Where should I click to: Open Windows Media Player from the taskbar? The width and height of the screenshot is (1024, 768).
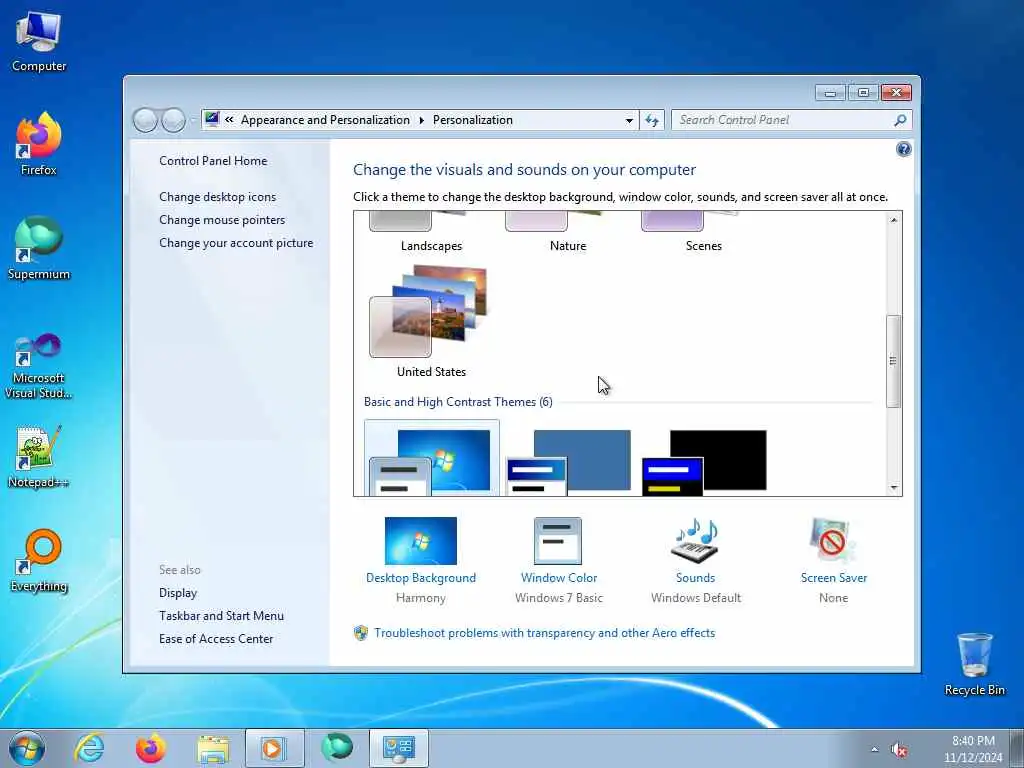click(x=274, y=748)
